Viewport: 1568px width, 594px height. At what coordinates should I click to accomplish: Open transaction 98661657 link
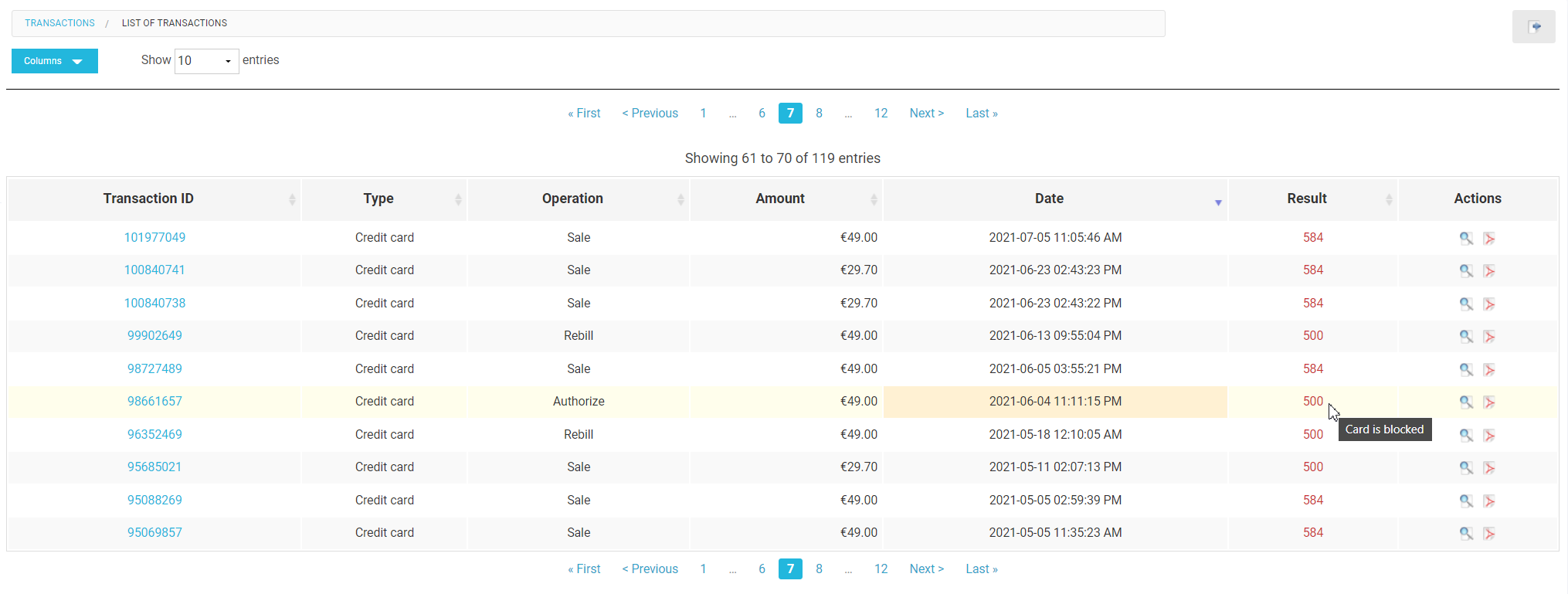click(154, 401)
